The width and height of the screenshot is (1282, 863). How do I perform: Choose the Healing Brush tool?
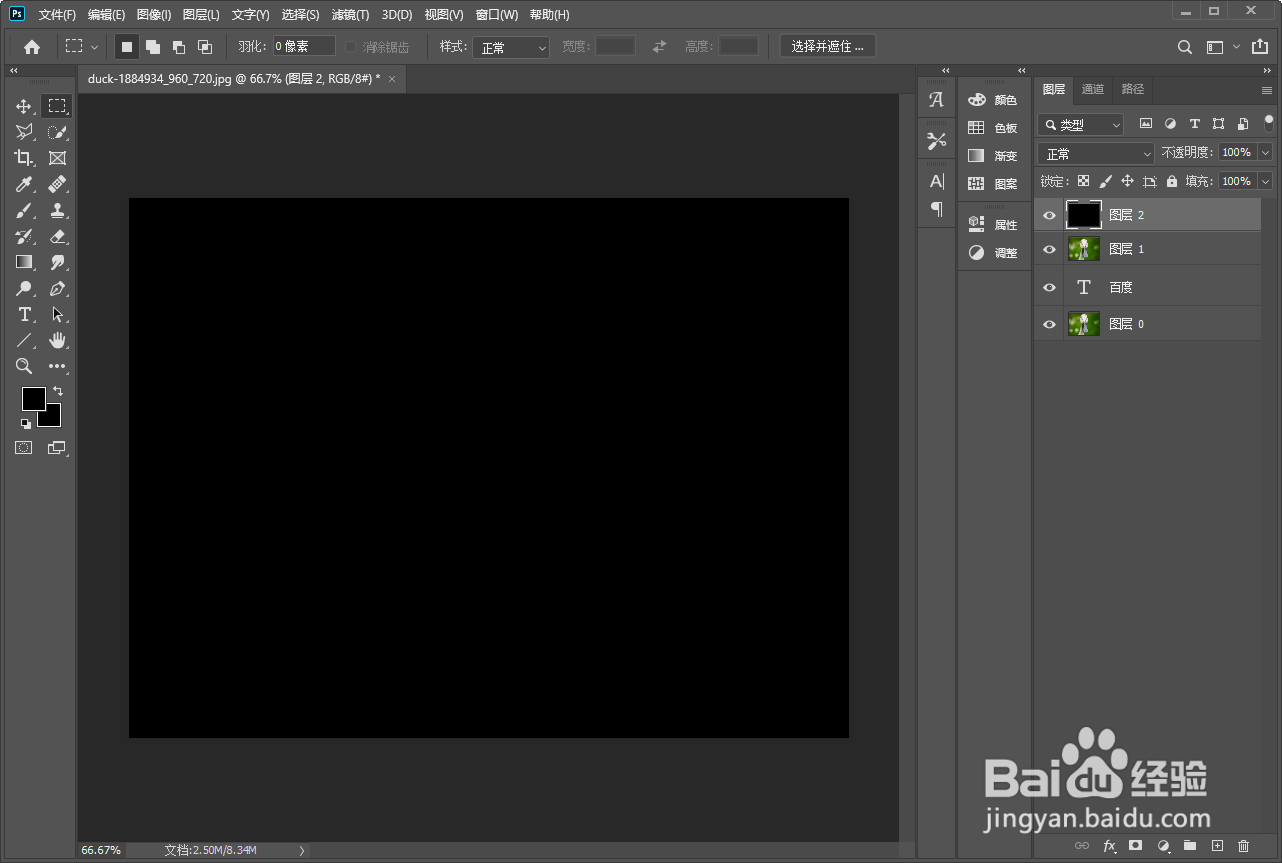(57, 184)
